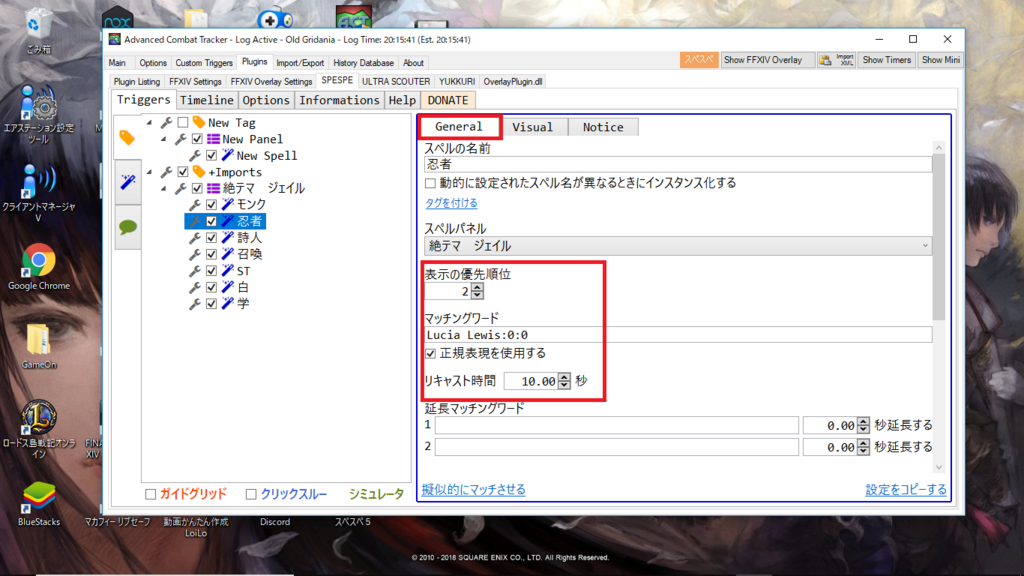Open the Custom Triggers tab
Screen dimensions: 1024x576
(204, 63)
